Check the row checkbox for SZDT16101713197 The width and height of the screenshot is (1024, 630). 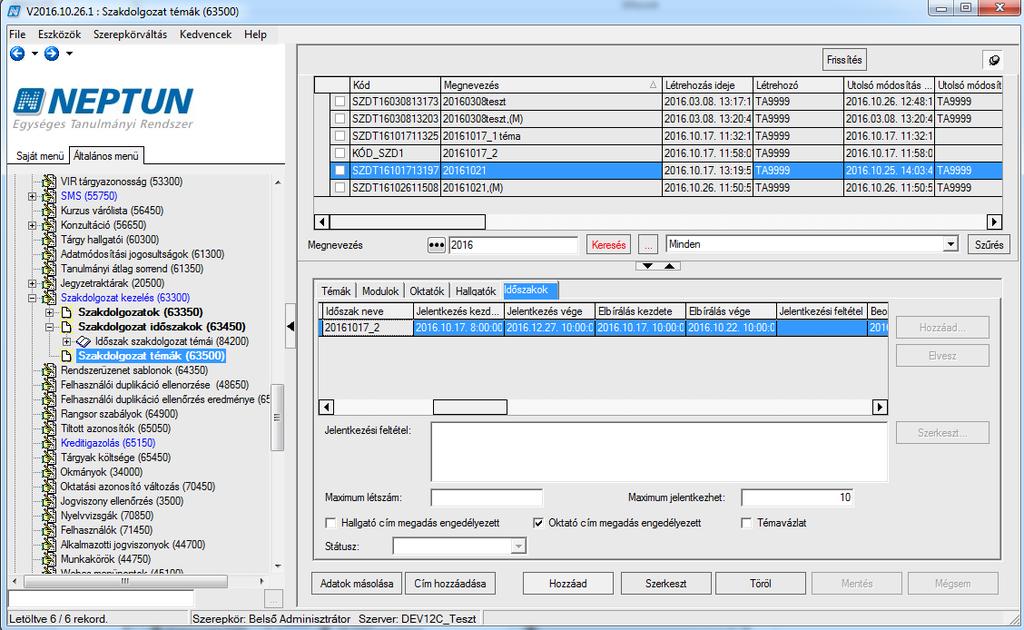pos(340,170)
